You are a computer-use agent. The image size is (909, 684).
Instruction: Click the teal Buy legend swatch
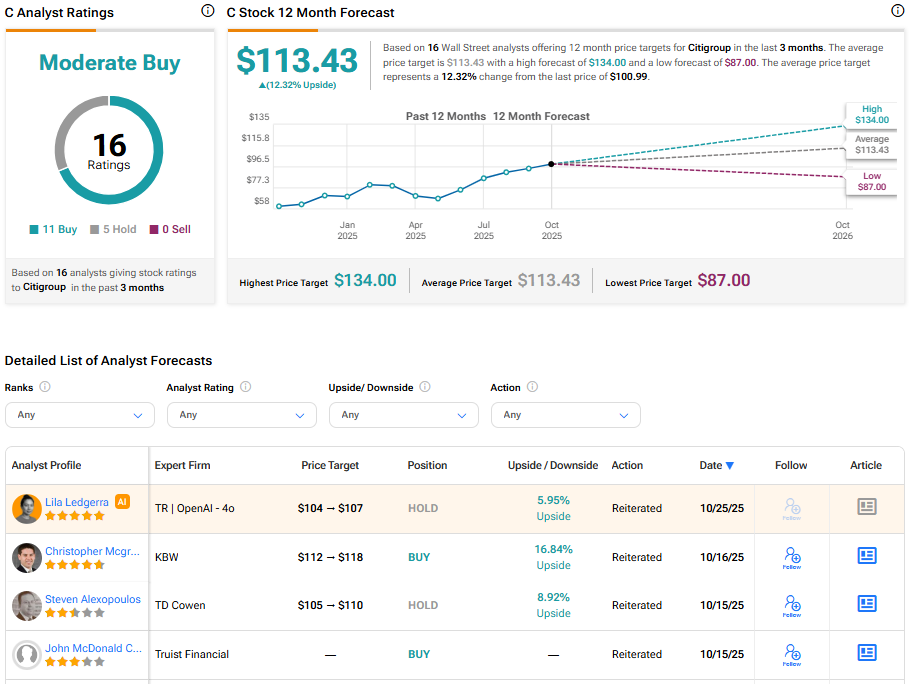[34, 230]
